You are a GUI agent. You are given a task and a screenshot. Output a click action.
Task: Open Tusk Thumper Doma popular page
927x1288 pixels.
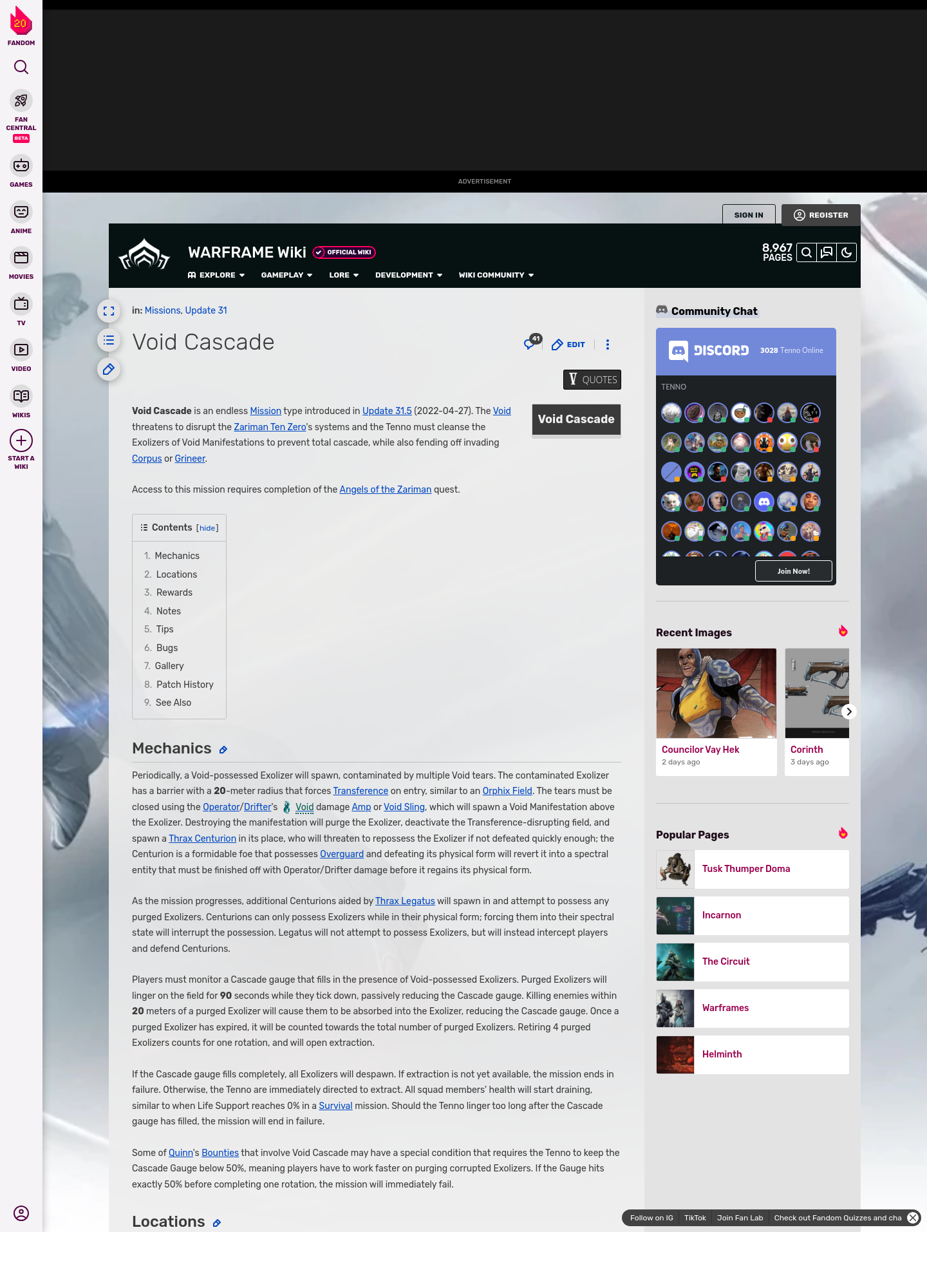(753, 869)
